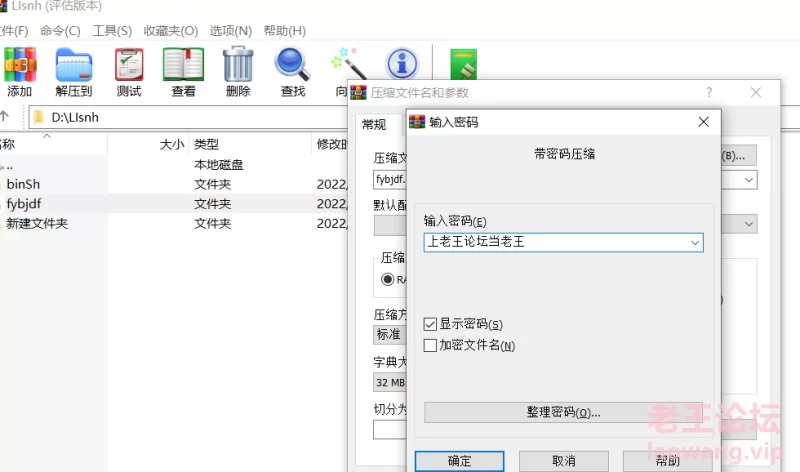The height and width of the screenshot is (472, 800).
Task: Click the 解压到 (Extract to) toolbar icon
Action: click(73, 66)
